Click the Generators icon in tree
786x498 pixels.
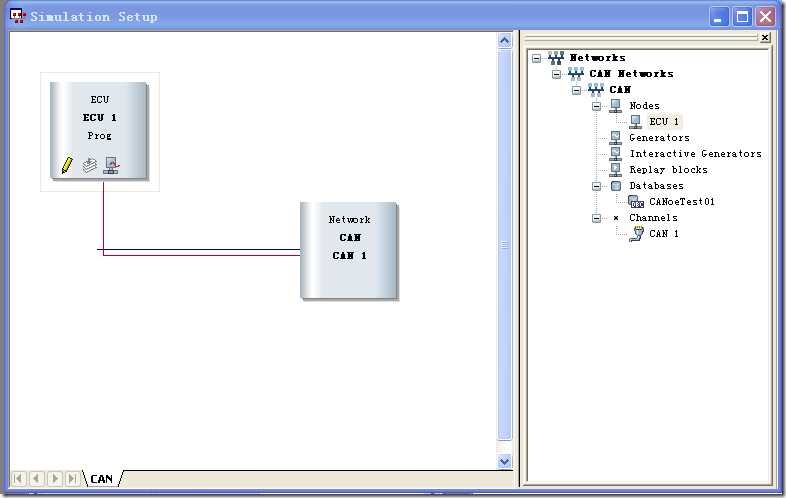pos(616,138)
